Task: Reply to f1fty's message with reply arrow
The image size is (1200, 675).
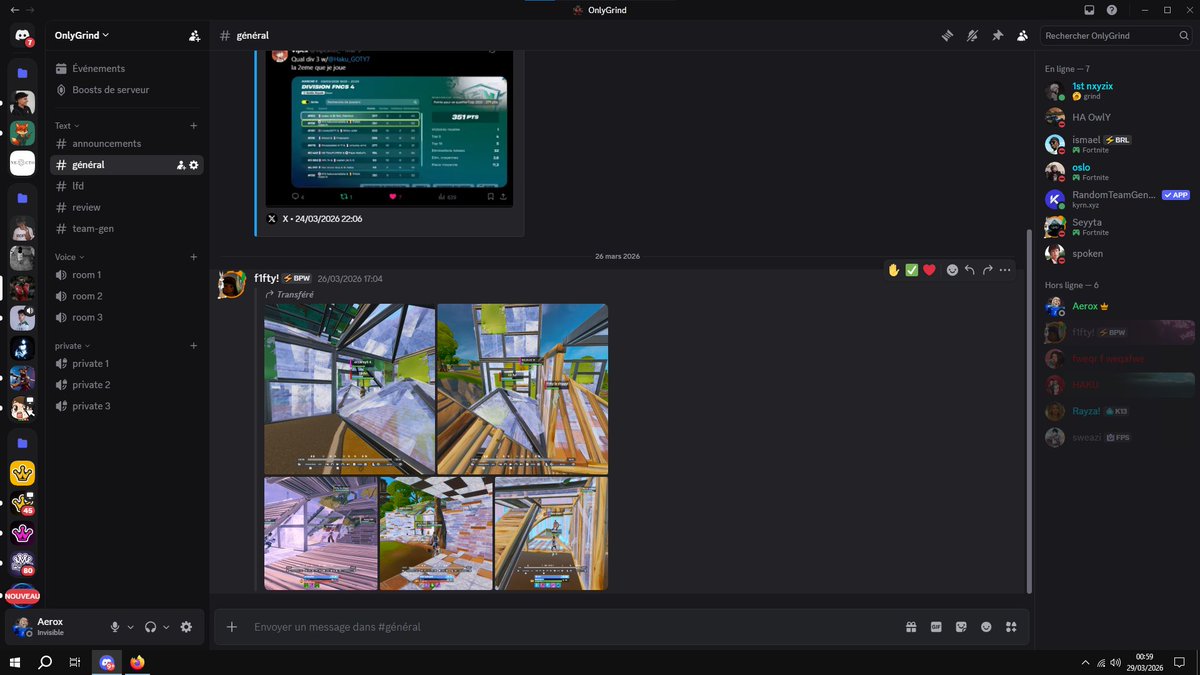Action: pyautogui.click(x=970, y=270)
